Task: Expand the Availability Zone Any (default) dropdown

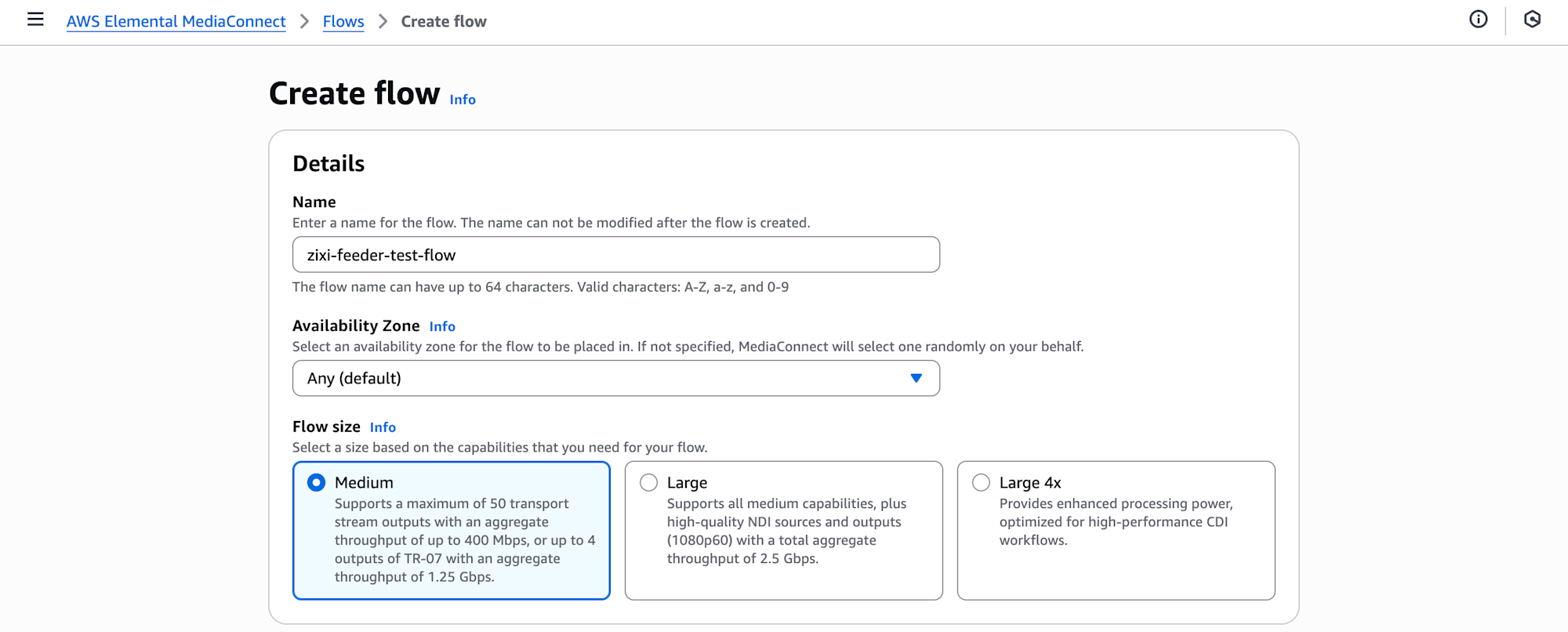Action: coord(615,378)
